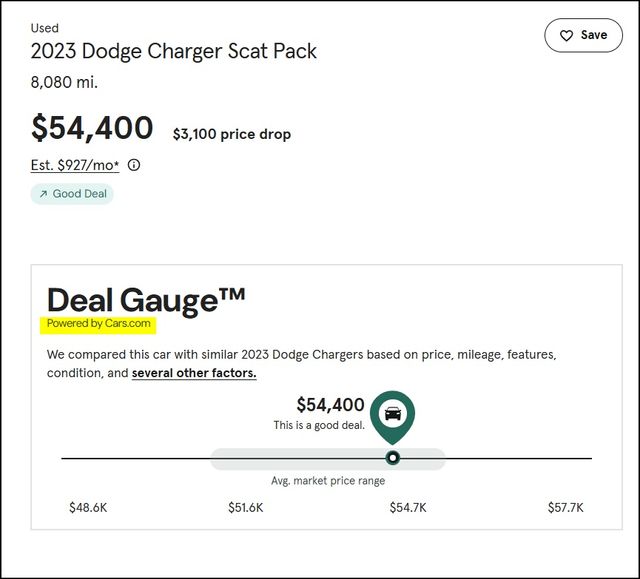Screen dimensions: 640x579
Task: Select the $54,400 main price text
Action: coord(92,128)
